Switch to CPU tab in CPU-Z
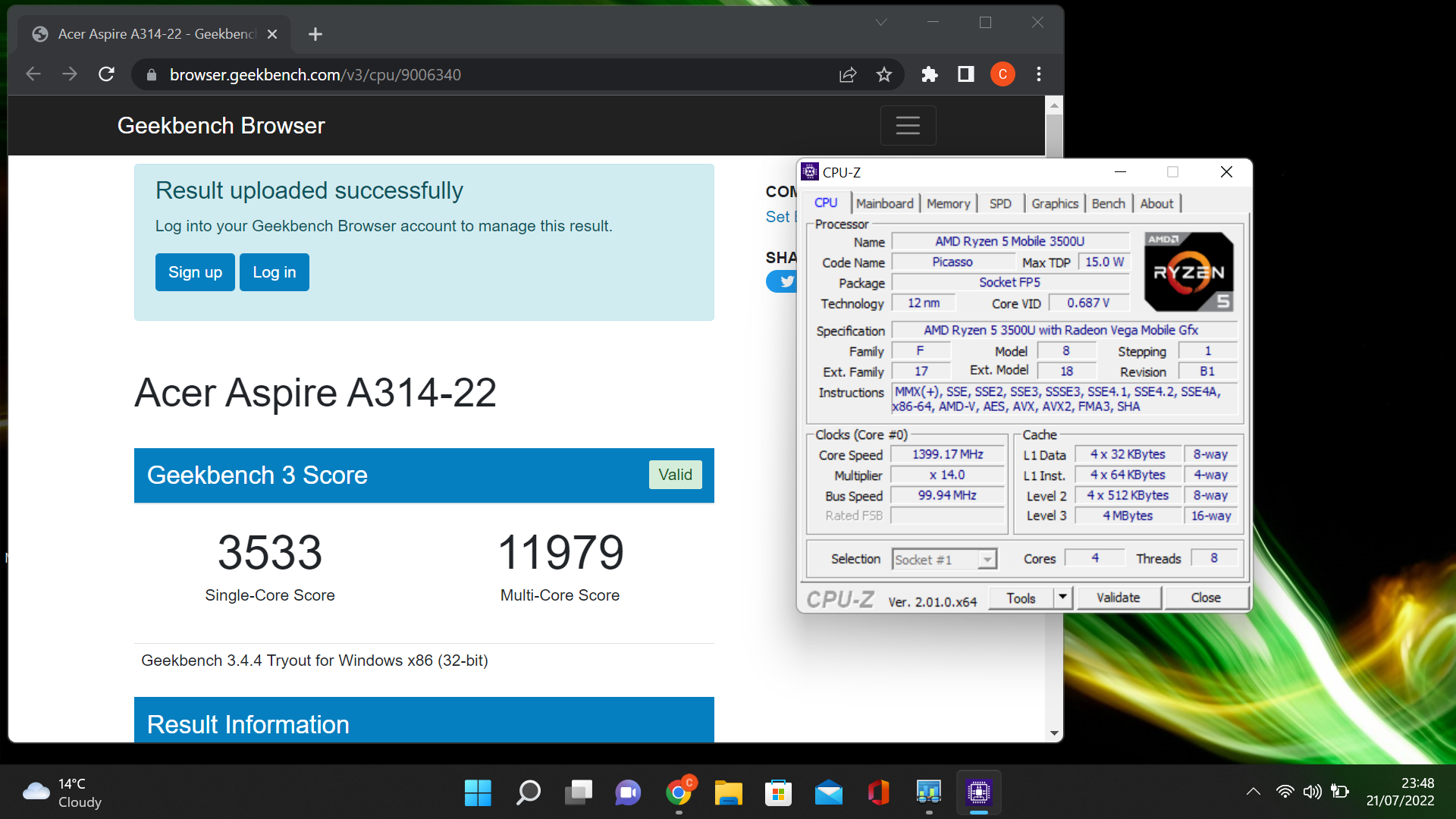 click(826, 203)
